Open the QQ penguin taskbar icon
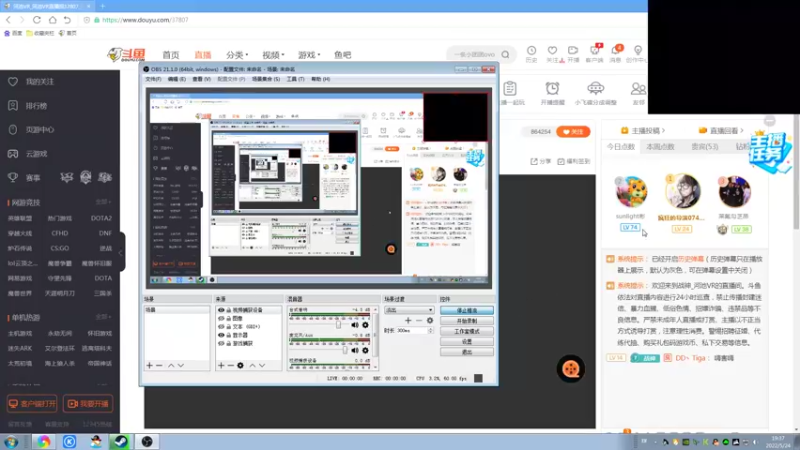This screenshot has width=800, height=450. tap(95, 441)
